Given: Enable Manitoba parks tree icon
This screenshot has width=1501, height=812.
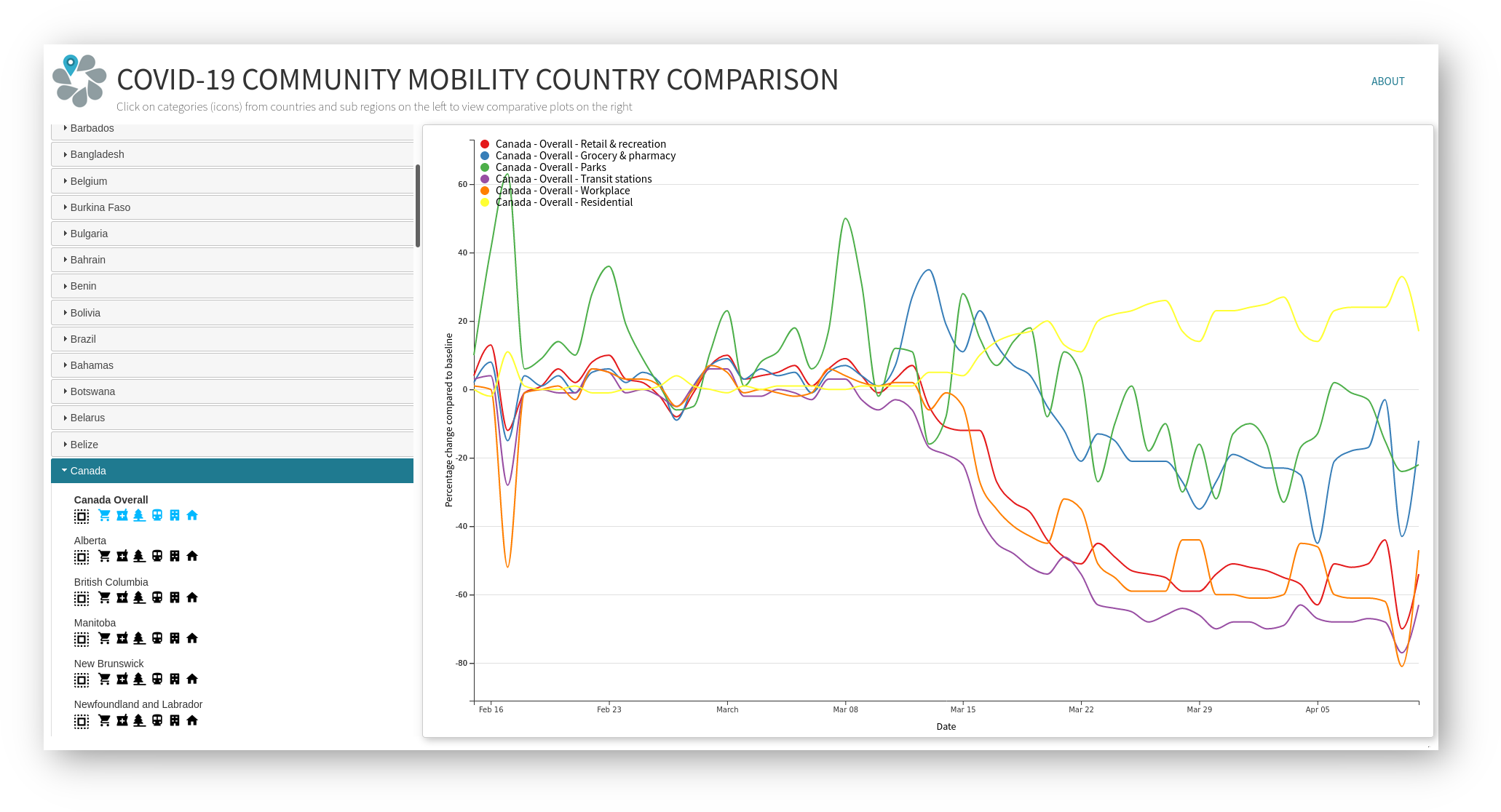Looking at the screenshot, I should point(139,638).
